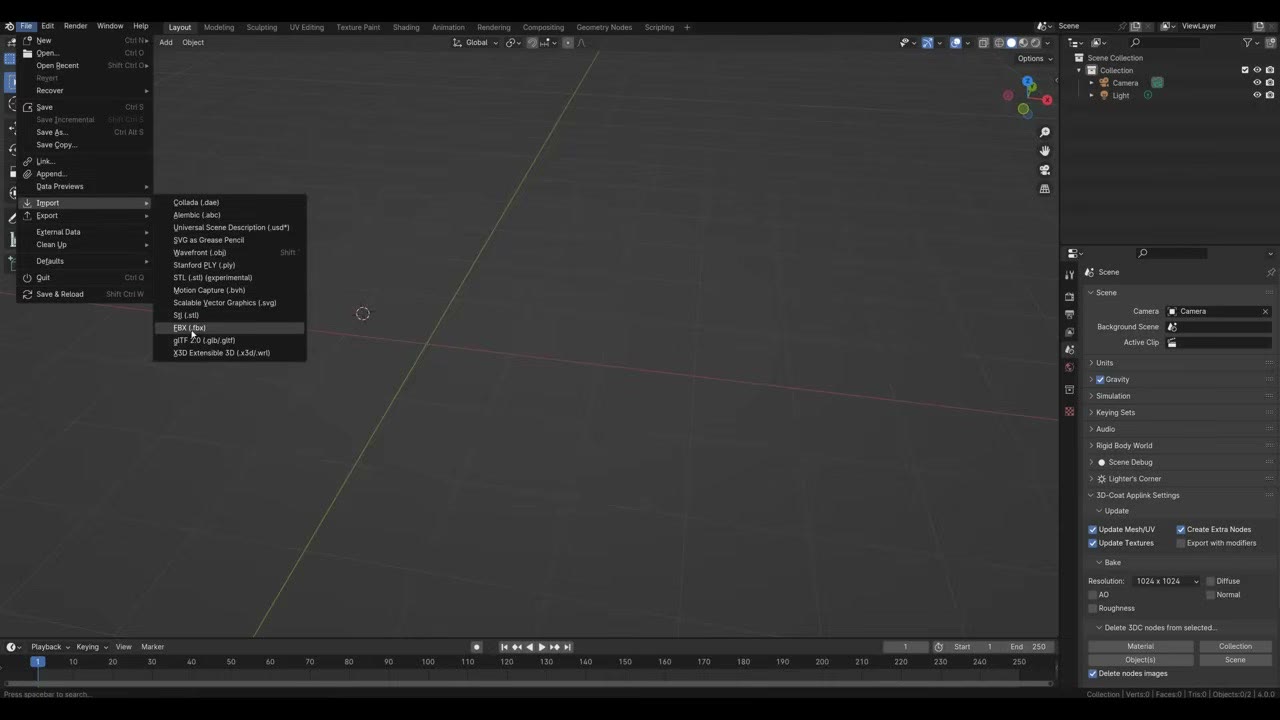Switch to the Shading workspace tab
The width and height of the screenshot is (1280, 720).
[x=406, y=27]
